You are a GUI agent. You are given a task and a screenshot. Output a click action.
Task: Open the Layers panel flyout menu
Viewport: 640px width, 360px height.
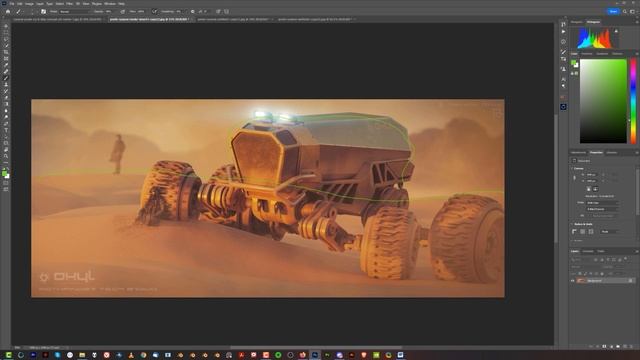tap(636, 251)
